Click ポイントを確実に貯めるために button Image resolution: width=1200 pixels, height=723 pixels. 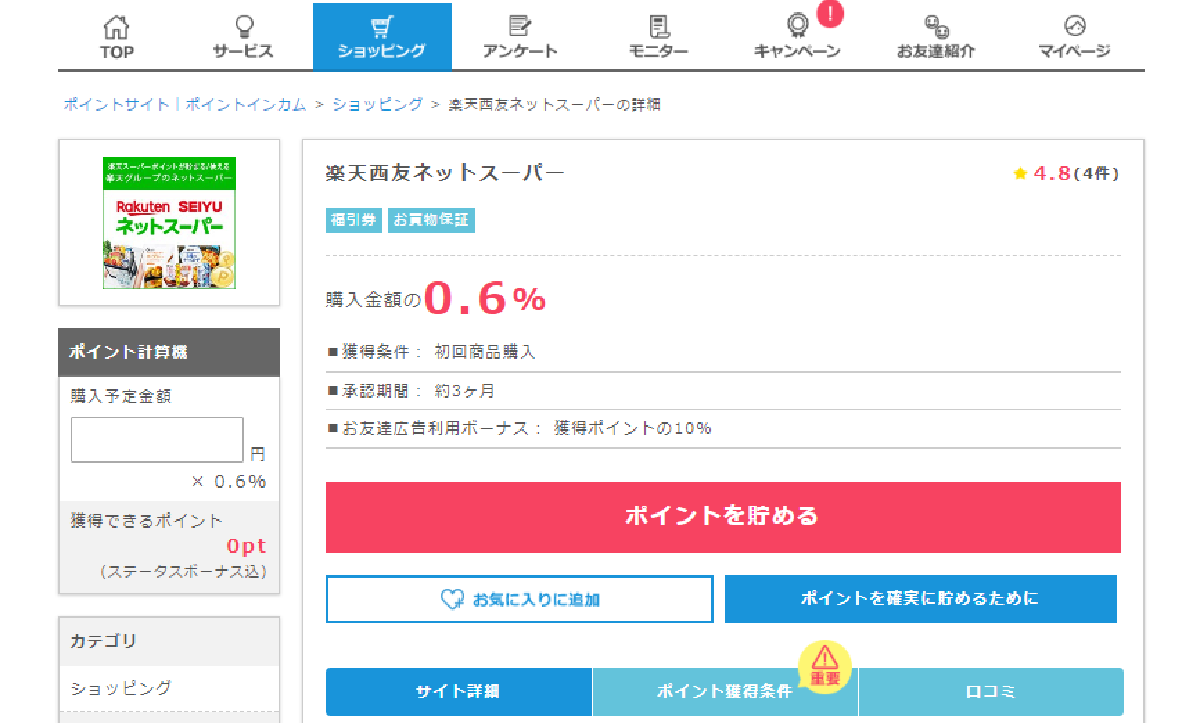pyautogui.click(x=921, y=599)
